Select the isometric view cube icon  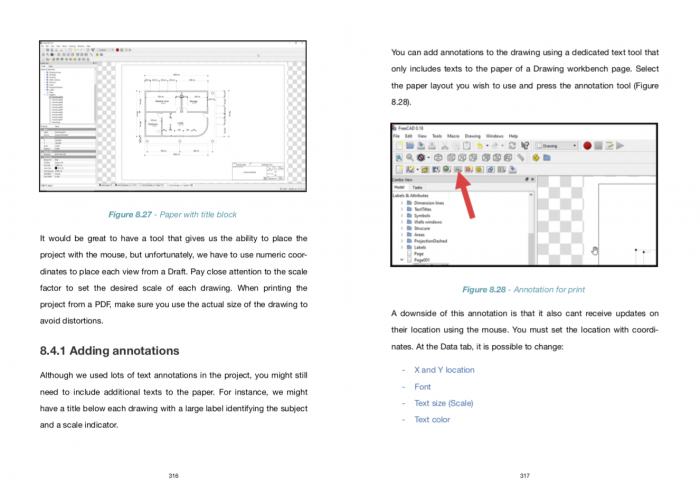point(438,158)
